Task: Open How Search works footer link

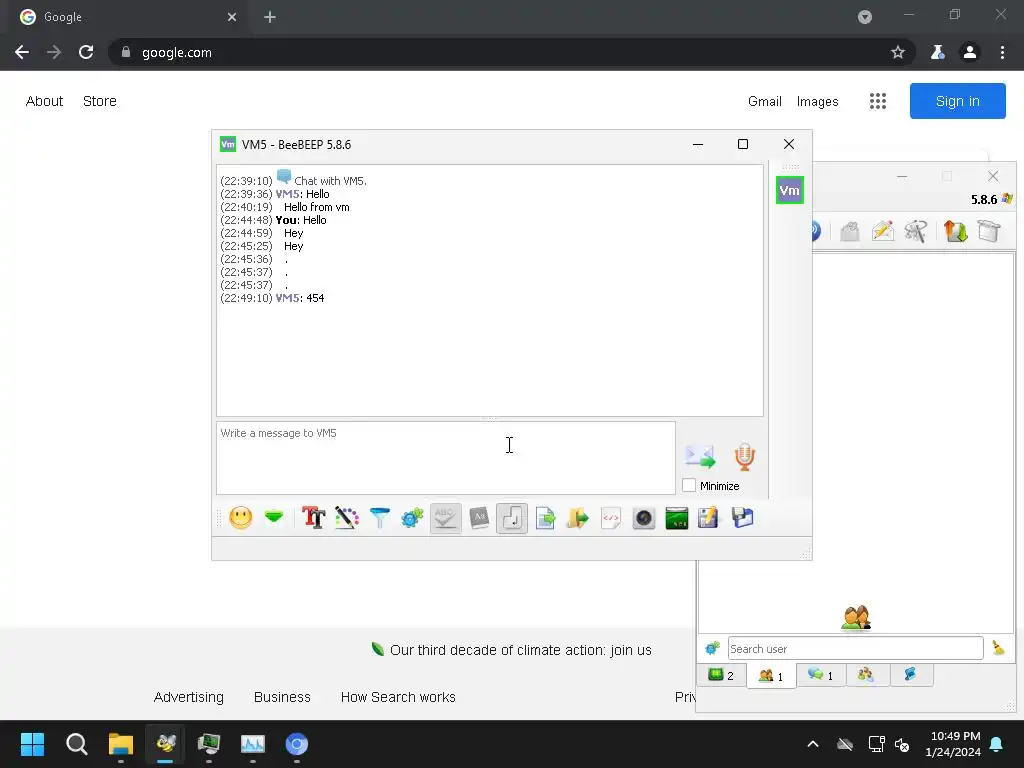Action: click(398, 697)
